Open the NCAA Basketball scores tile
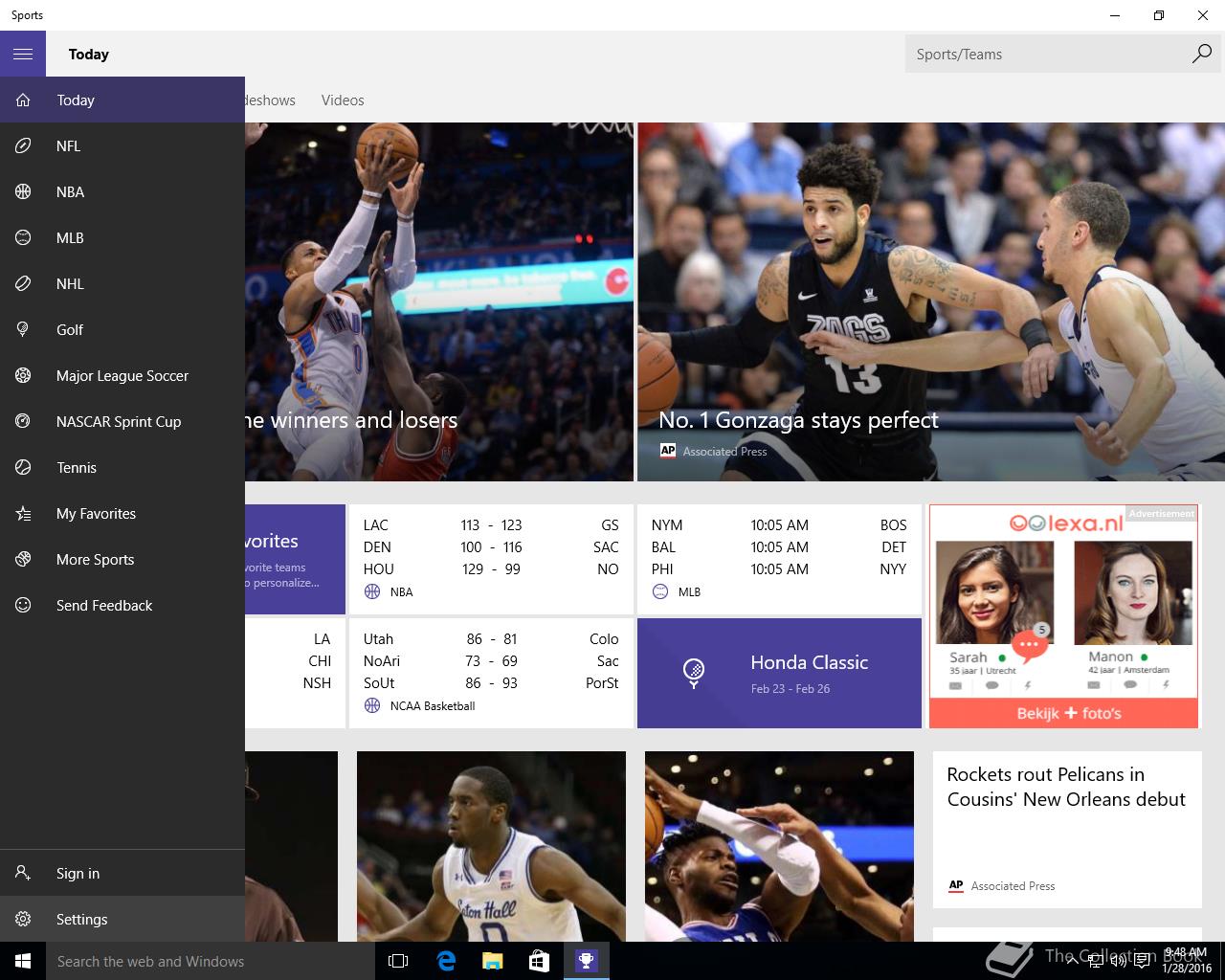Viewport: 1225px width, 980px height. (x=491, y=673)
